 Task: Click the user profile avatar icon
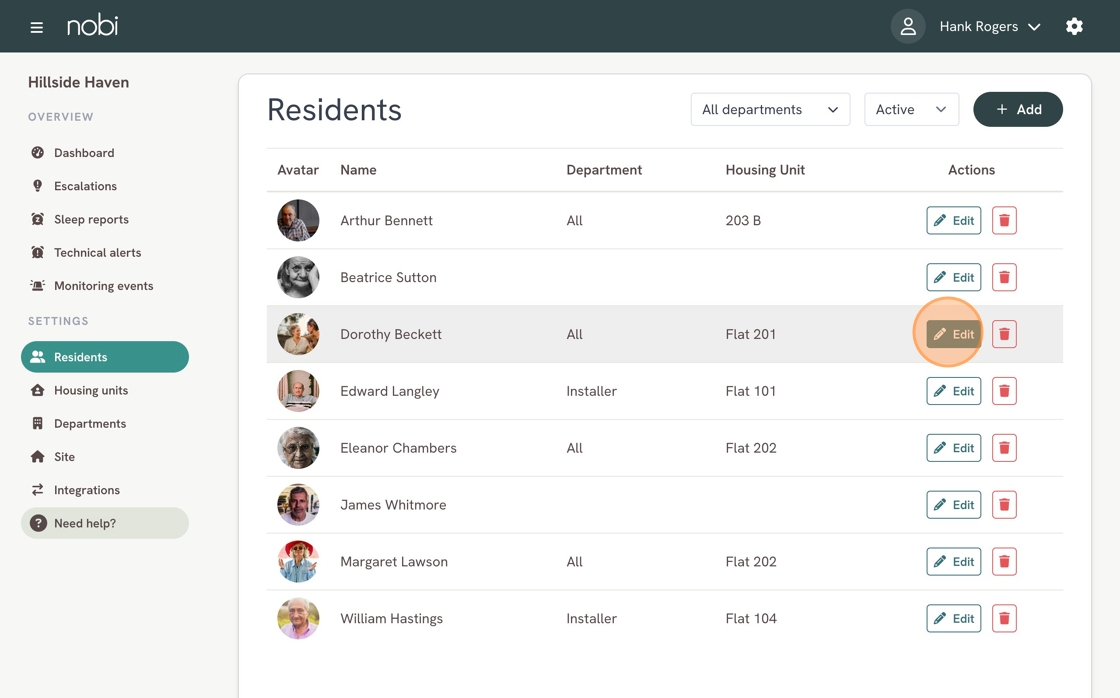tap(907, 27)
